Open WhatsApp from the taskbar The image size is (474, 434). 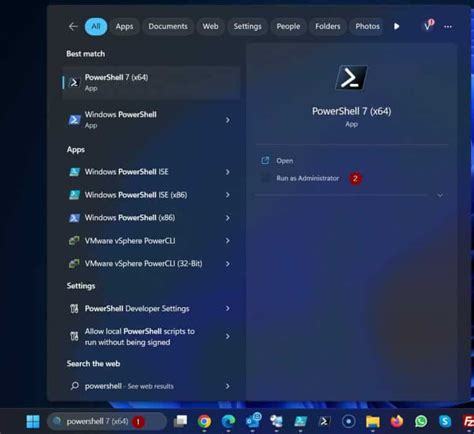click(x=421, y=421)
